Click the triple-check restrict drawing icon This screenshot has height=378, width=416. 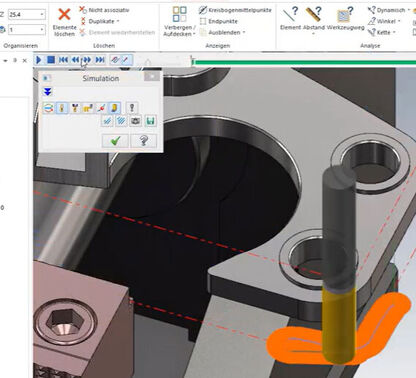click(121, 121)
